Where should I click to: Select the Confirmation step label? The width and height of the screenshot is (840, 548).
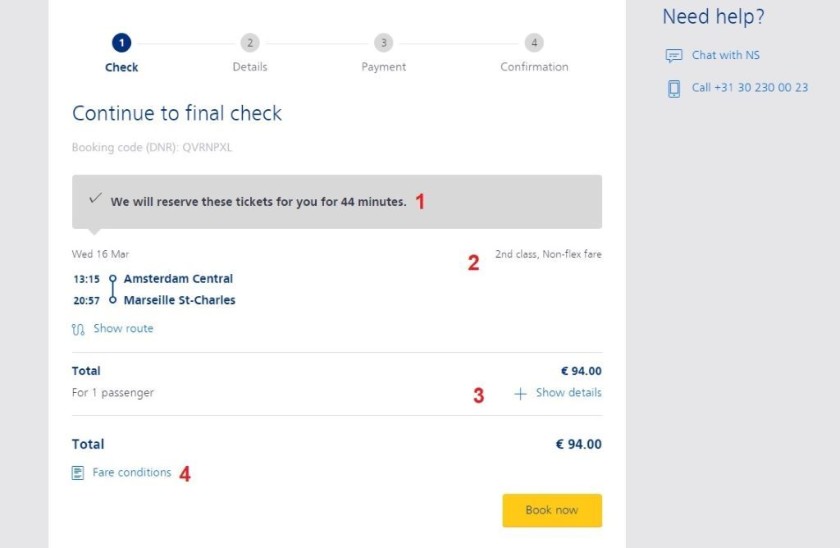[x=534, y=67]
